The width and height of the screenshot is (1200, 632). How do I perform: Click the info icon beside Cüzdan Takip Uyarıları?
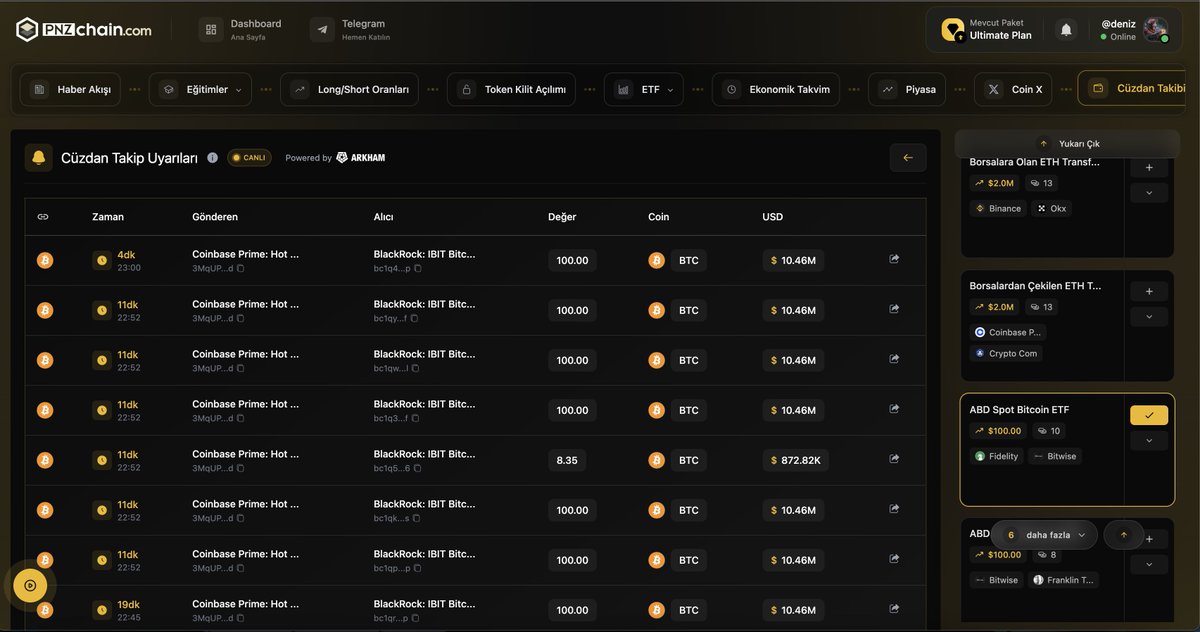point(212,158)
